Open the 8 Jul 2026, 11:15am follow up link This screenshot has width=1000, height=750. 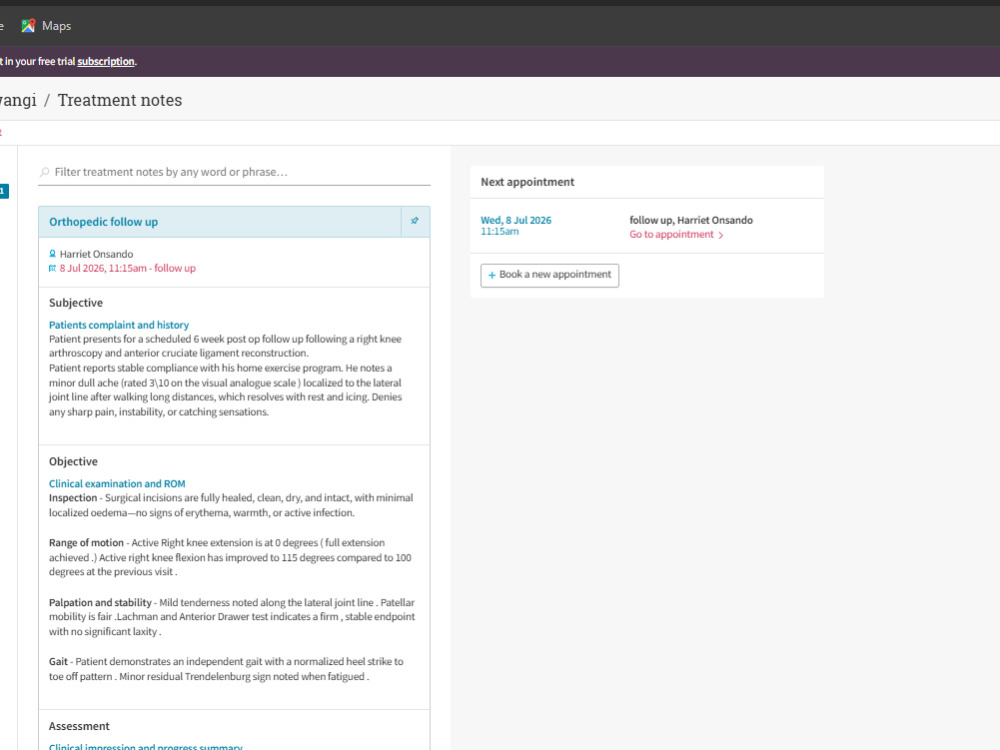pos(128,268)
